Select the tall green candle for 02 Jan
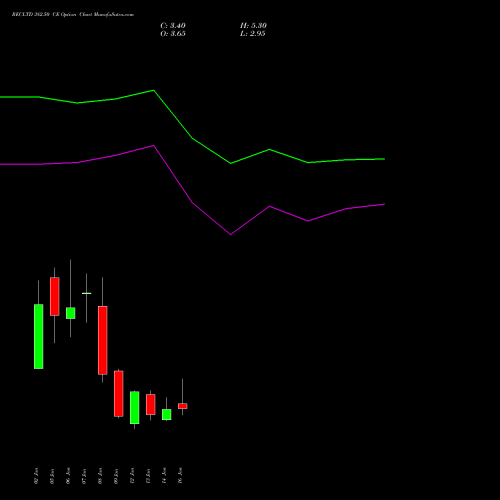This screenshot has height=500, width=500. 39,336
